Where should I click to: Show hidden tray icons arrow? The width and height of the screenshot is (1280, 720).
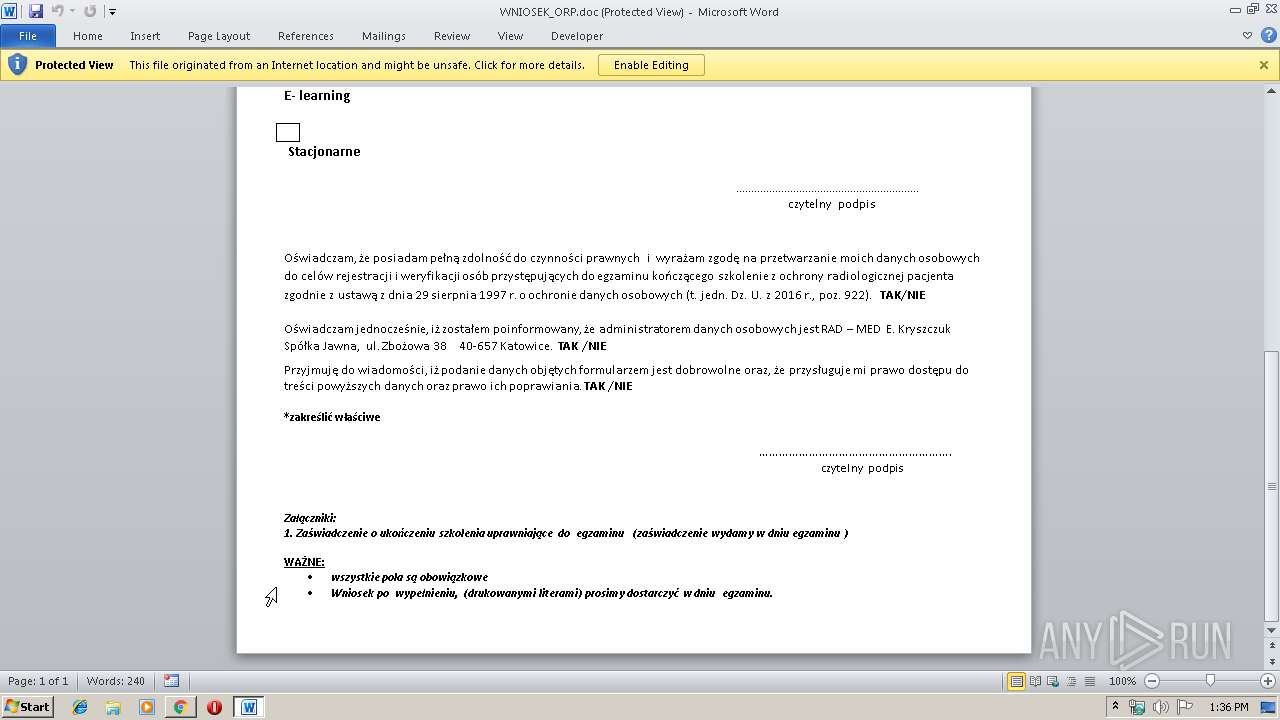pyautogui.click(x=1116, y=707)
